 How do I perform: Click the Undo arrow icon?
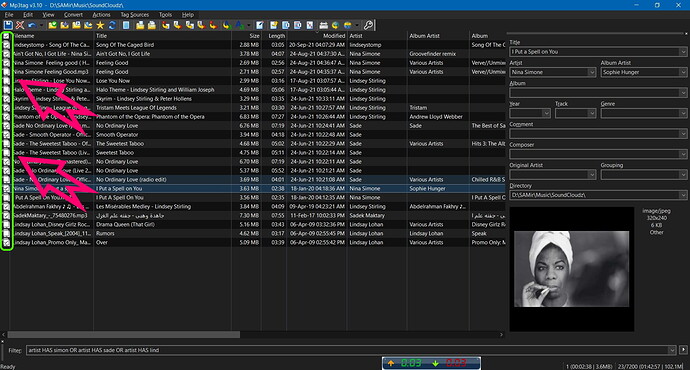(32, 25)
